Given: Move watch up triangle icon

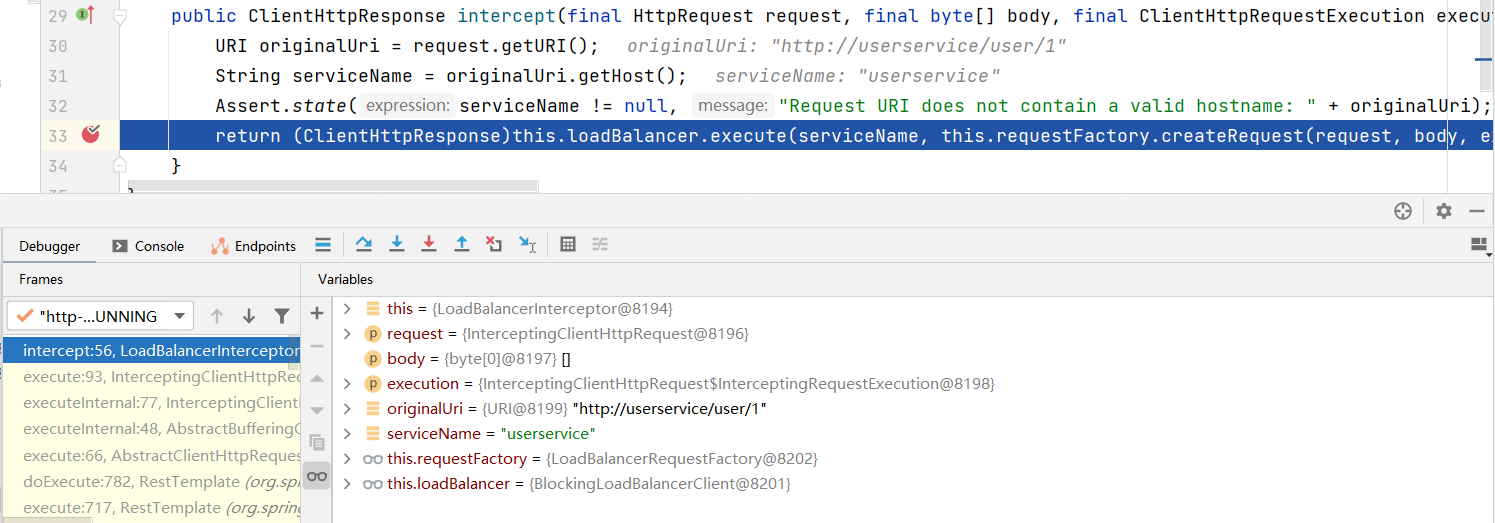Looking at the screenshot, I should click(317, 378).
